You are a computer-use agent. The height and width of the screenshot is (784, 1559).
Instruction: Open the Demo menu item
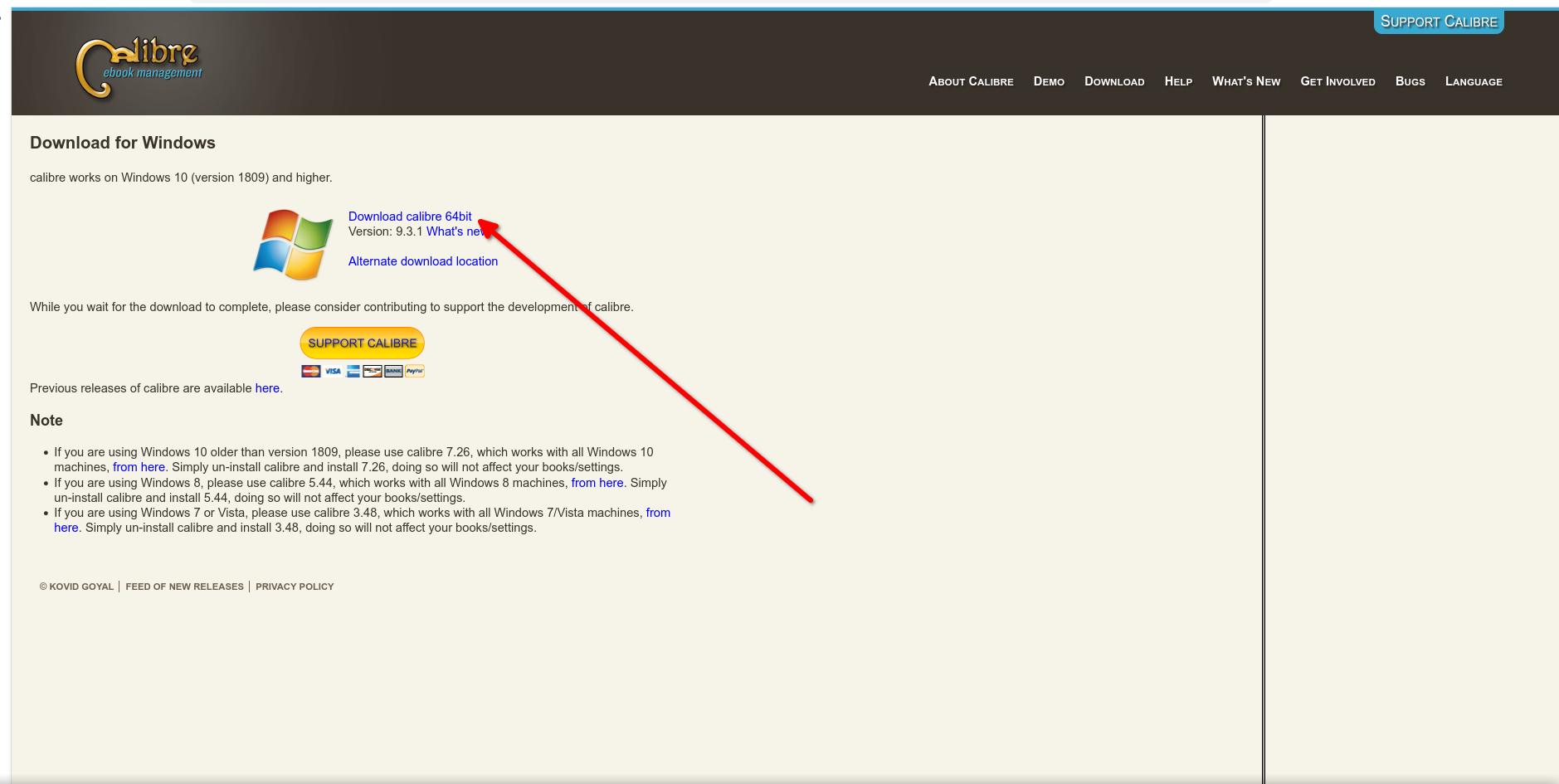coord(1049,81)
